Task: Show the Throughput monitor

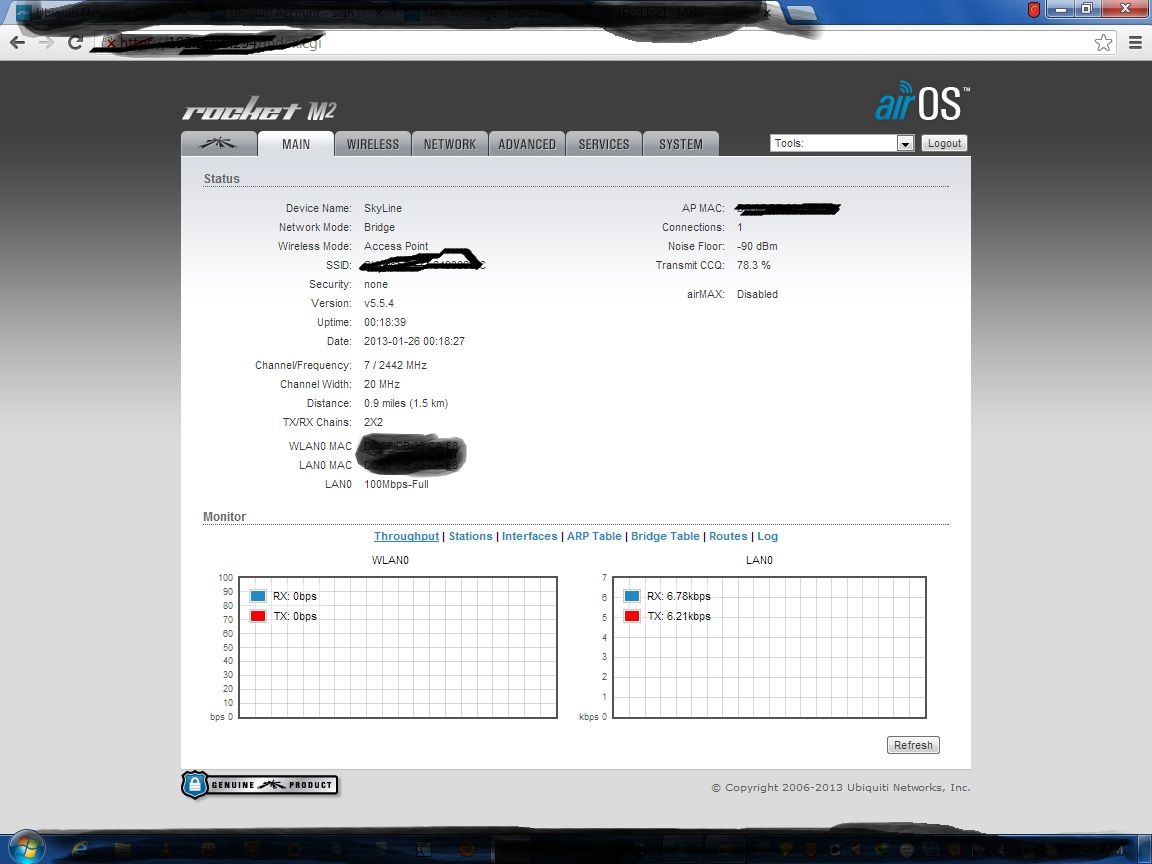Action: 406,536
